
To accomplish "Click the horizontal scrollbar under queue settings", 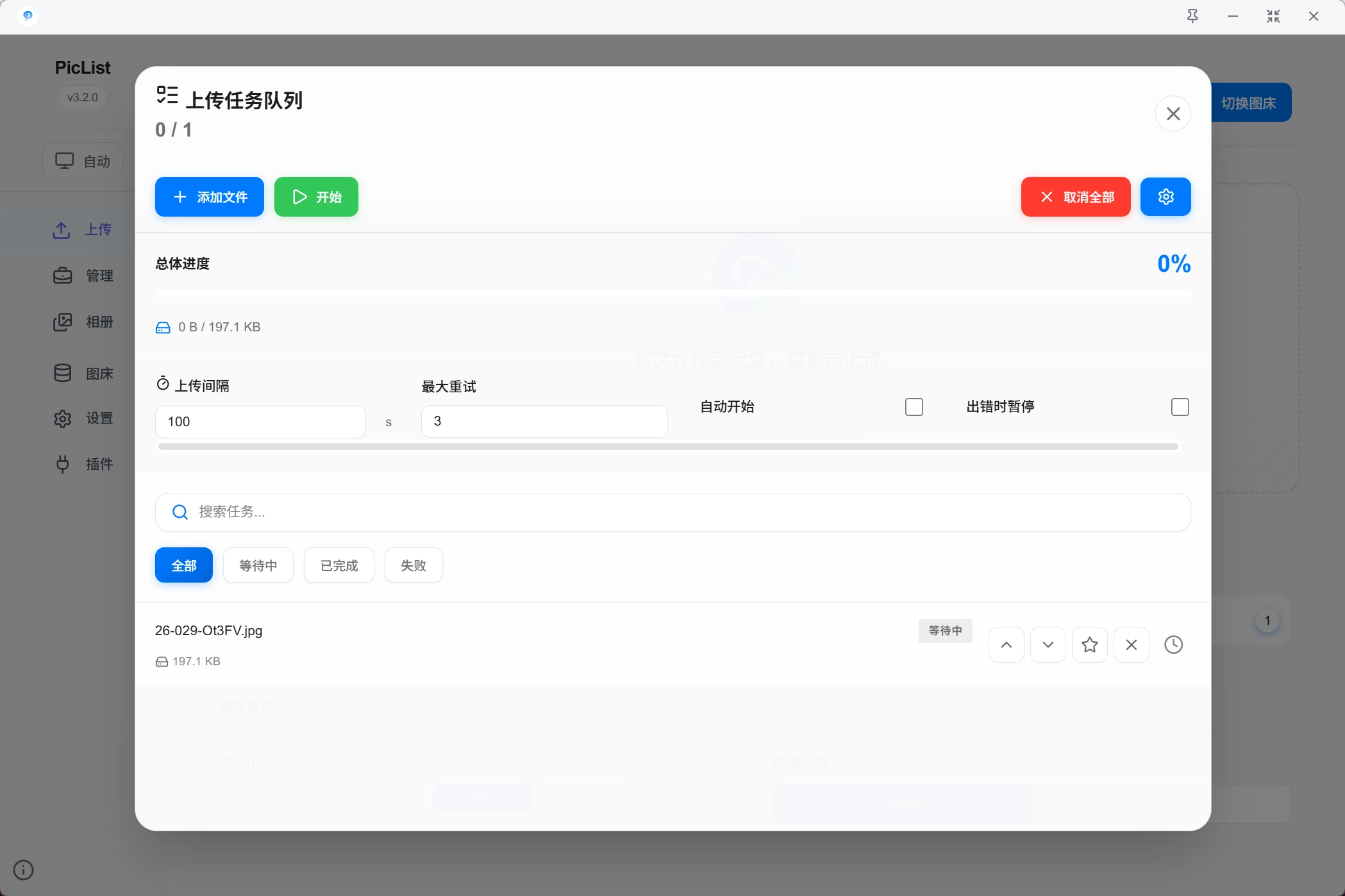I will [x=667, y=446].
